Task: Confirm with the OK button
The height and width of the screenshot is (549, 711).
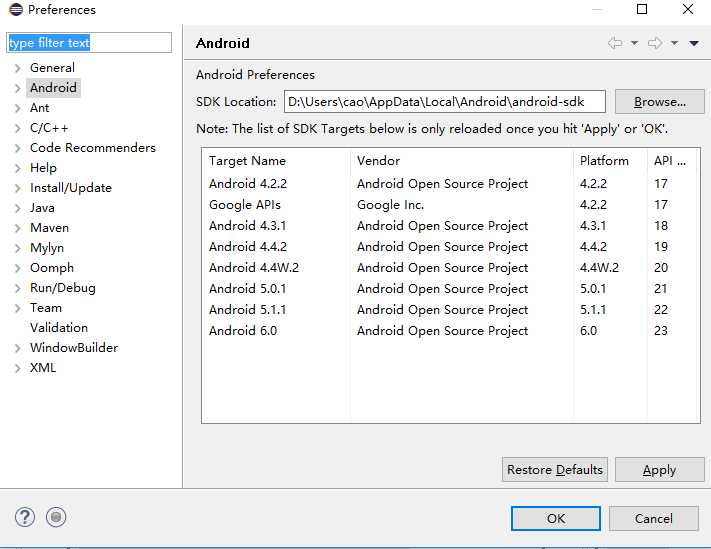Action: [x=555, y=518]
